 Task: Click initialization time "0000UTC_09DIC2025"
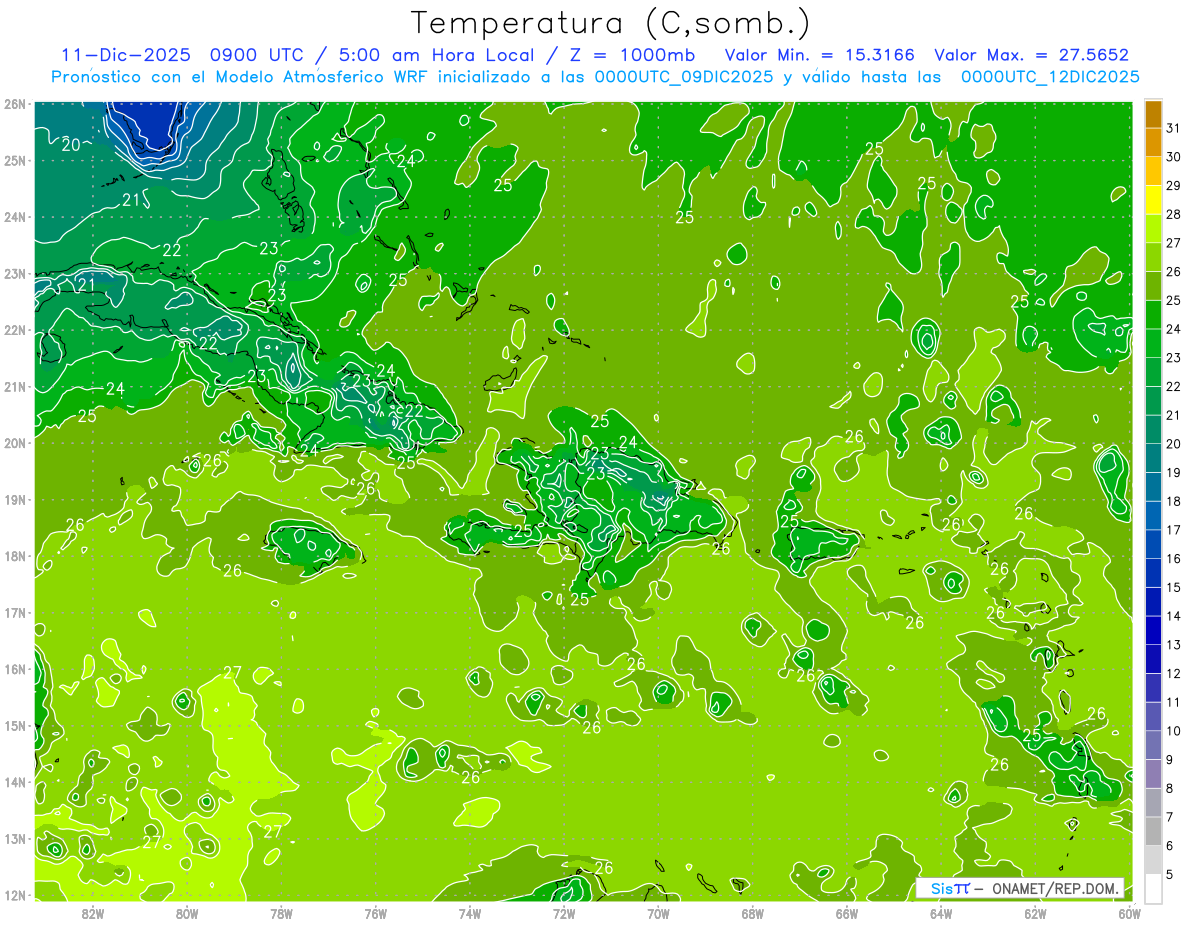pos(684,77)
